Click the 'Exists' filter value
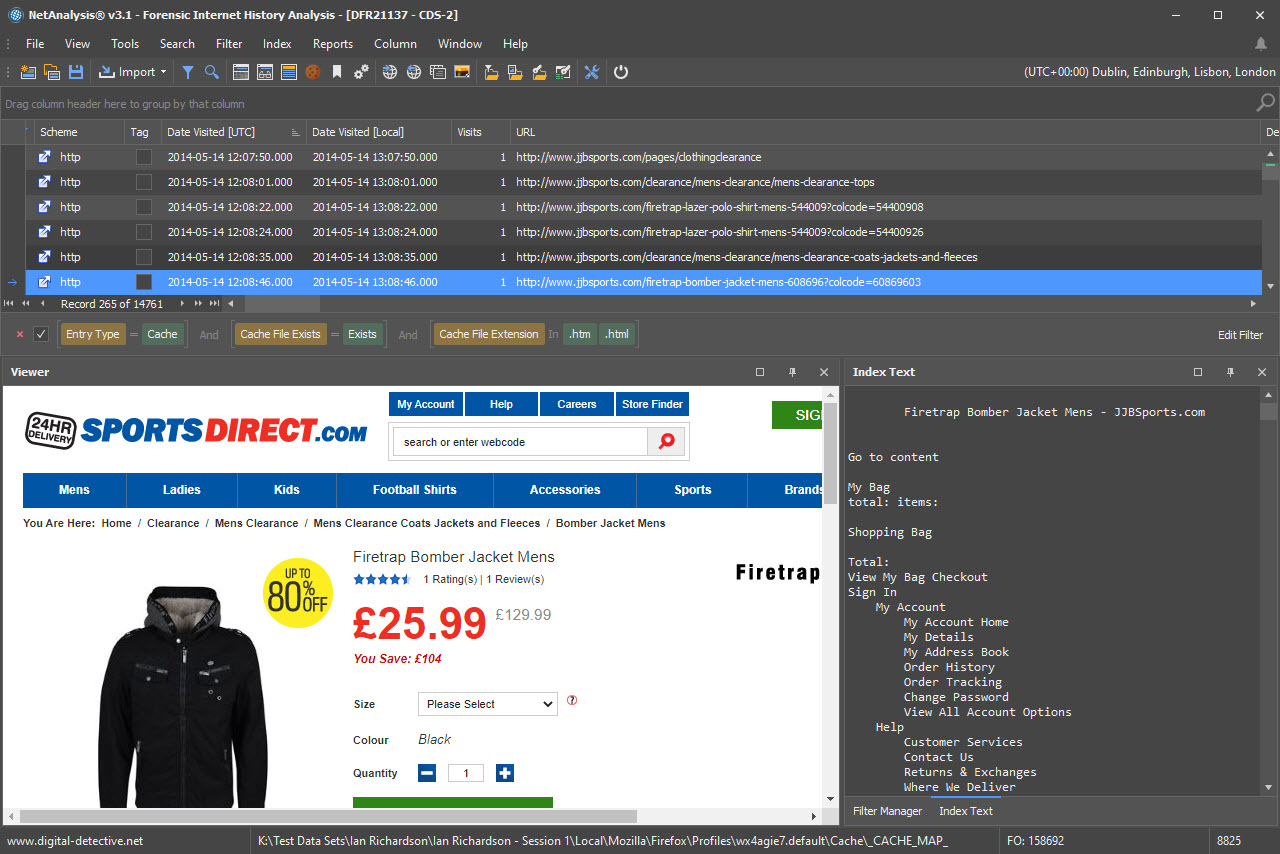This screenshot has height=854, width=1280. pos(362,334)
